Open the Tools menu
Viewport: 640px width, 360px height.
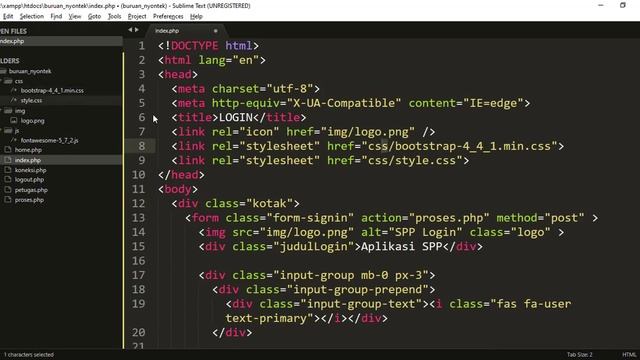point(114,16)
